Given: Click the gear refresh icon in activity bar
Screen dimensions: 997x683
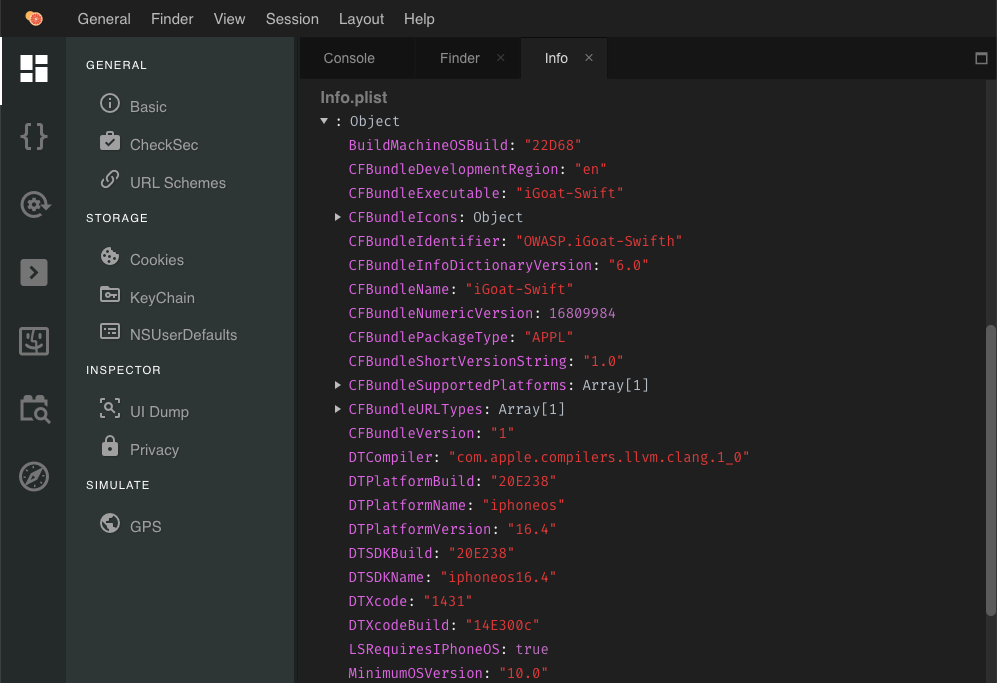Looking at the screenshot, I should [33, 205].
